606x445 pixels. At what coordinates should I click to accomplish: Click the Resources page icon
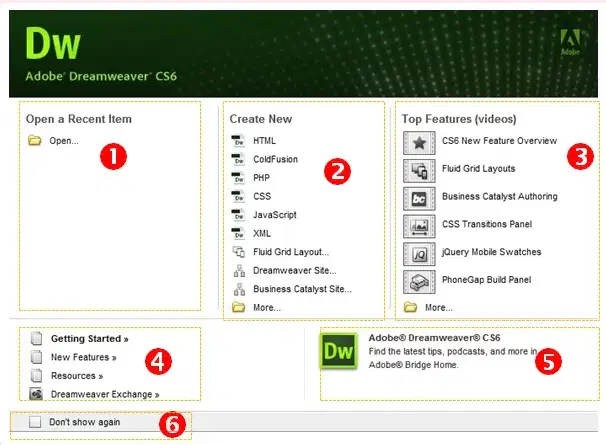[x=36, y=375]
